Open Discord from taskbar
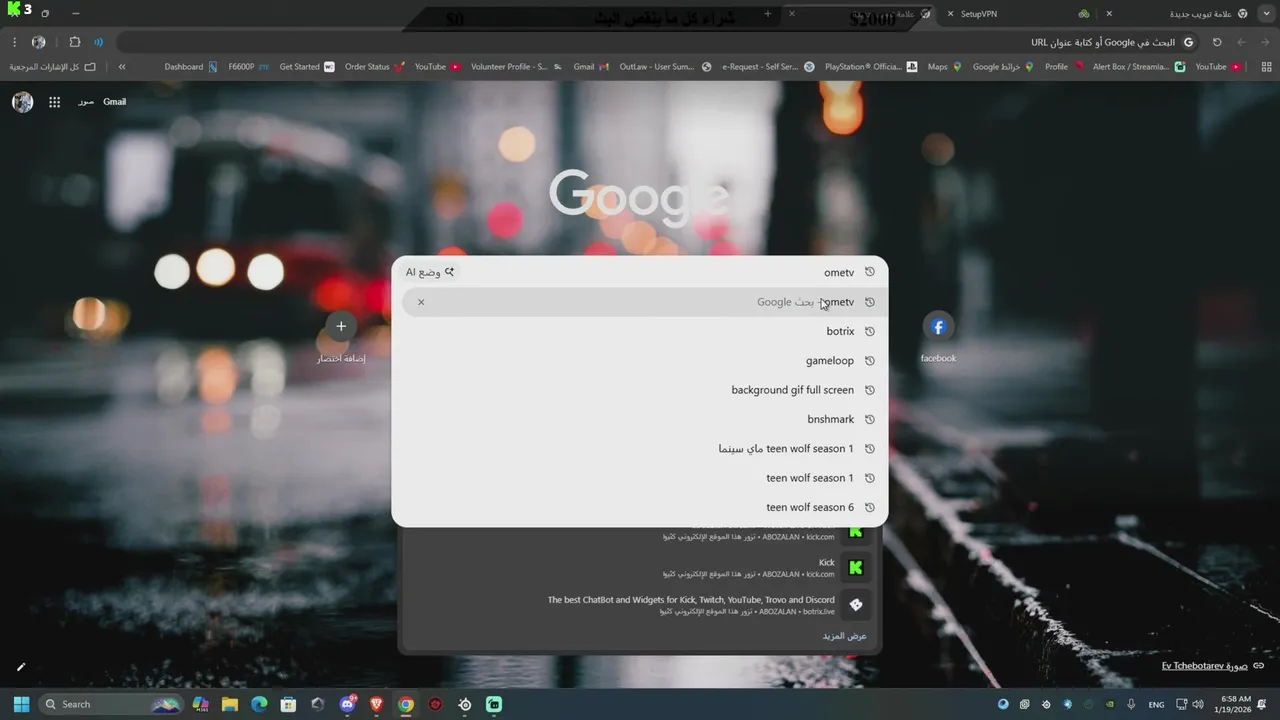Screen dimensions: 1280x720 [x=347, y=704]
